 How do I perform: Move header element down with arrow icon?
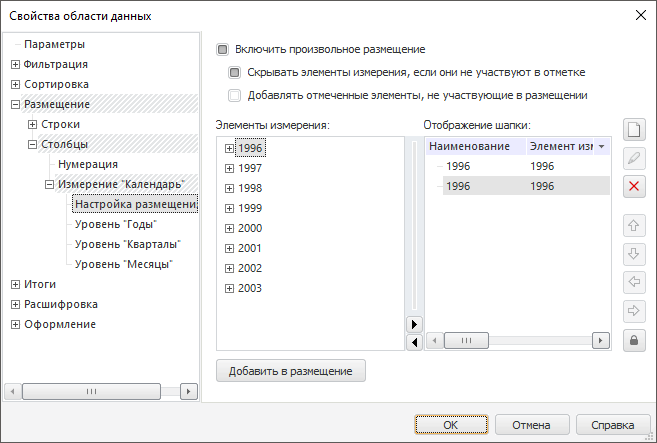(x=633, y=253)
